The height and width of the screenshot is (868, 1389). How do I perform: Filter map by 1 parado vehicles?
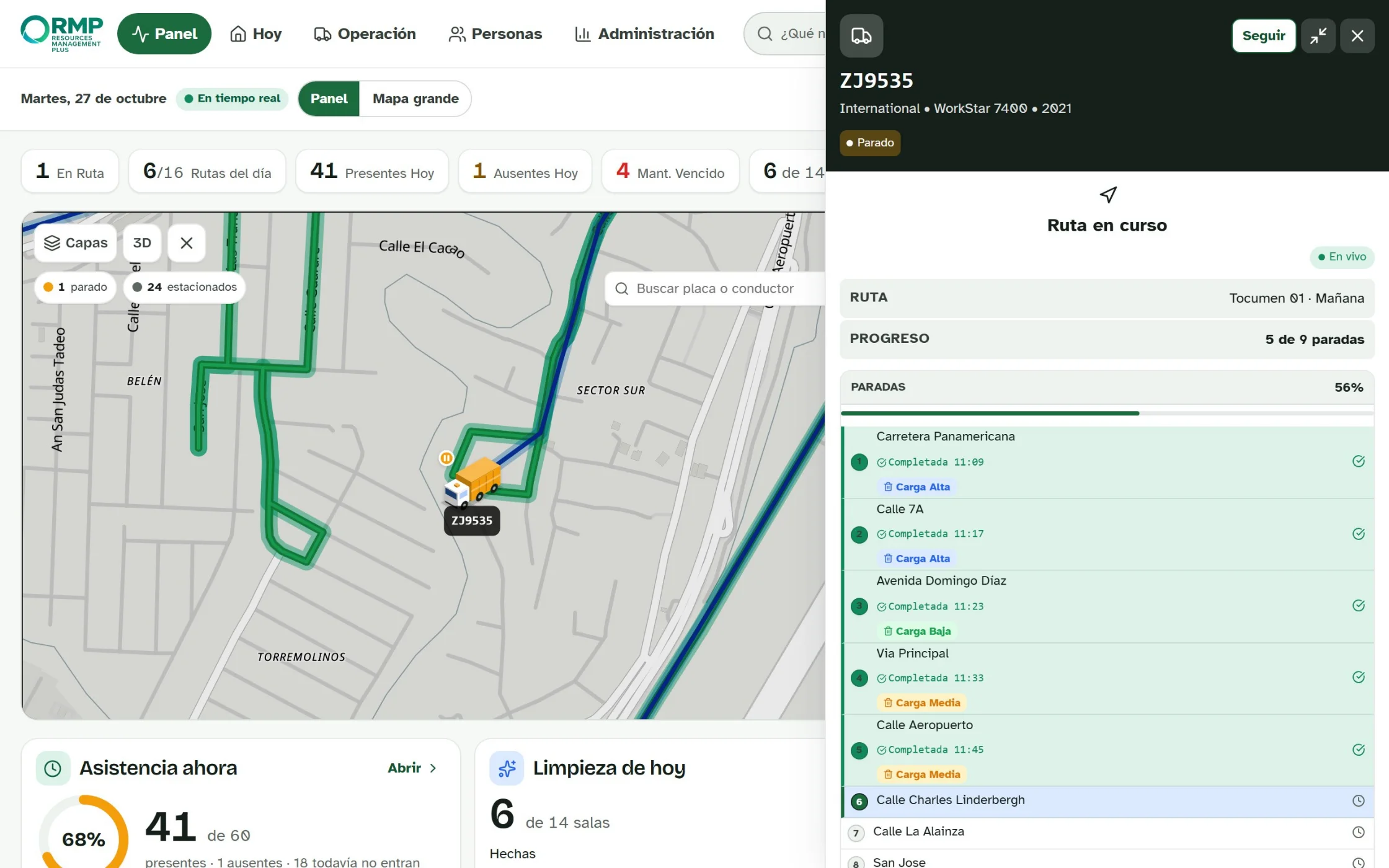coord(75,287)
